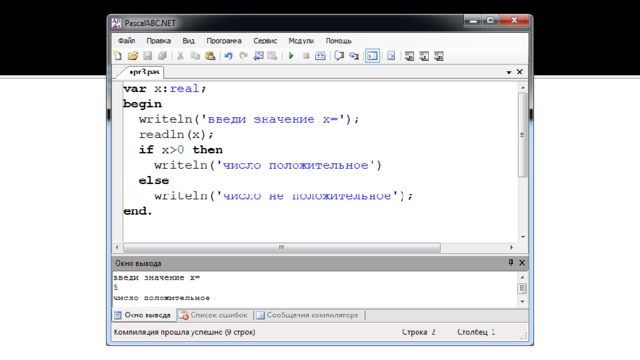Toggle the output window toolbar button
640x360 pixels.
click(372, 56)
